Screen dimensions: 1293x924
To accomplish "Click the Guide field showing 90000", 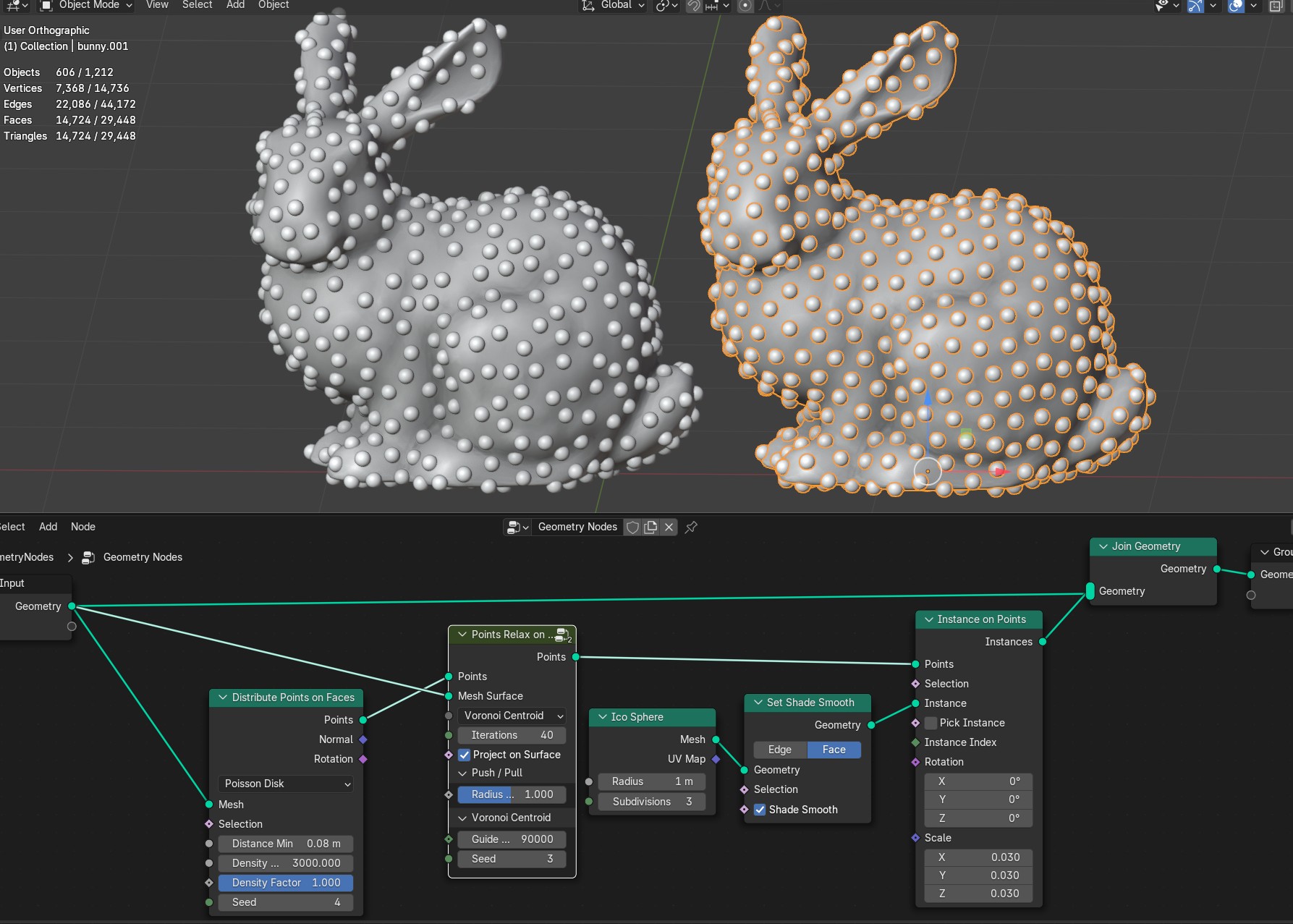I will (512, 839).
